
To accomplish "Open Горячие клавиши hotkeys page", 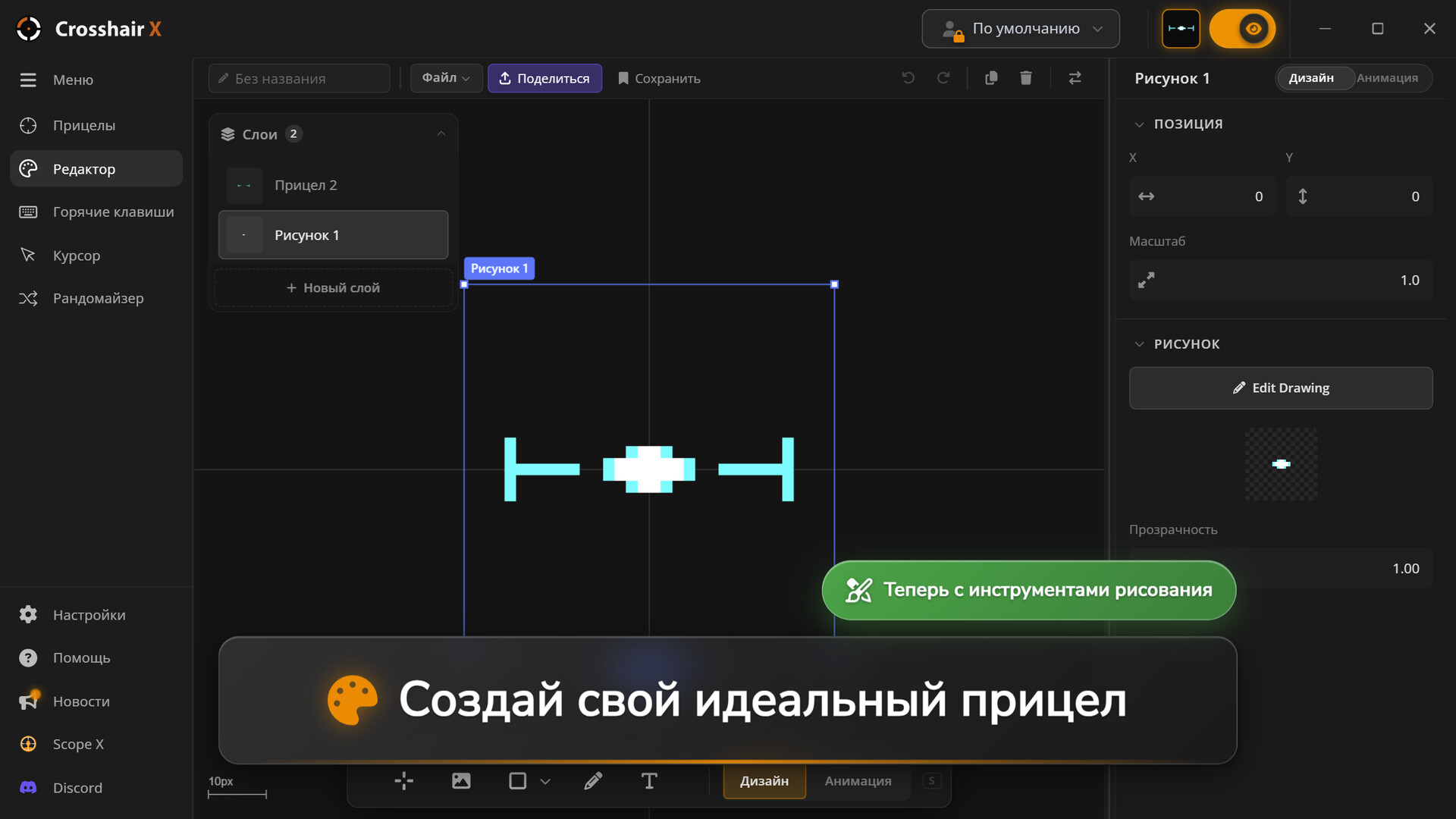I will 96,212.
